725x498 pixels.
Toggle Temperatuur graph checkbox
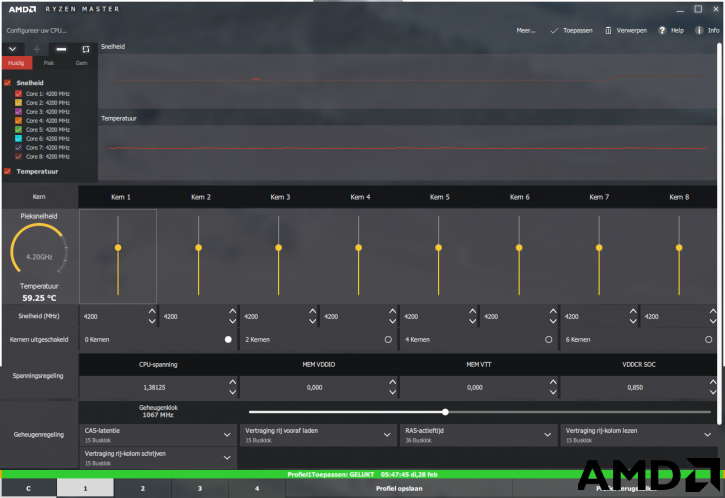[7, 171]
